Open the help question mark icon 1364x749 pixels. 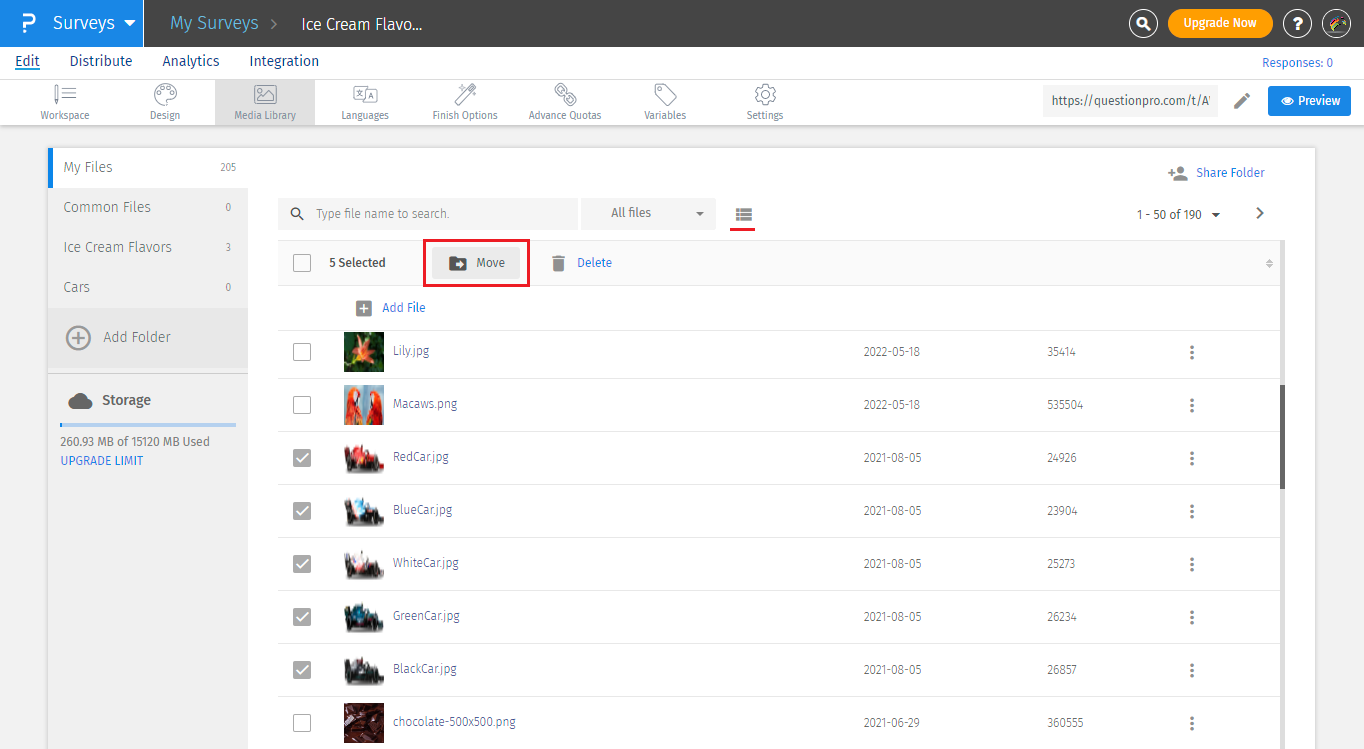[1297, 23]
